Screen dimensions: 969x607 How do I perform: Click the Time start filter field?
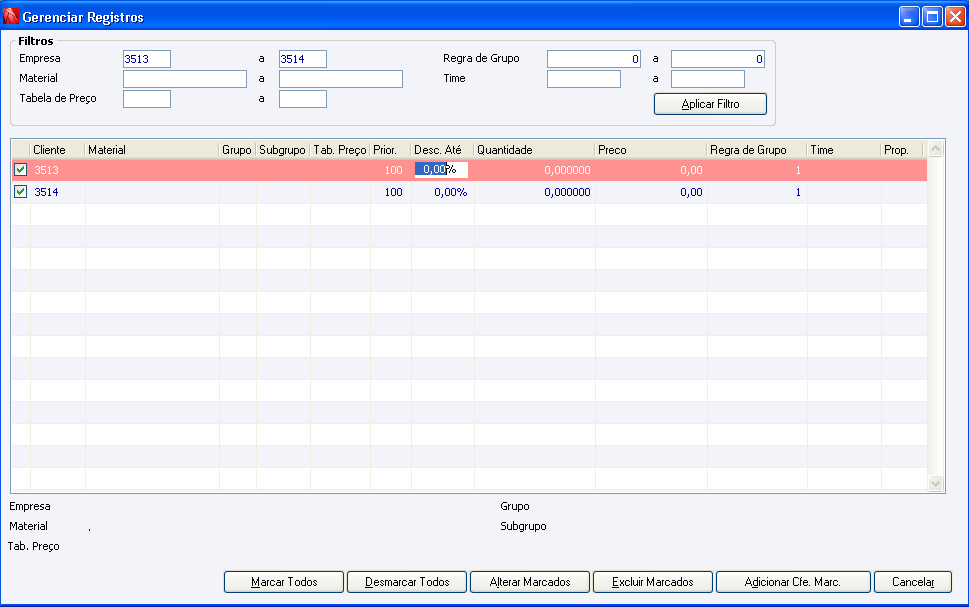point(584,79)
